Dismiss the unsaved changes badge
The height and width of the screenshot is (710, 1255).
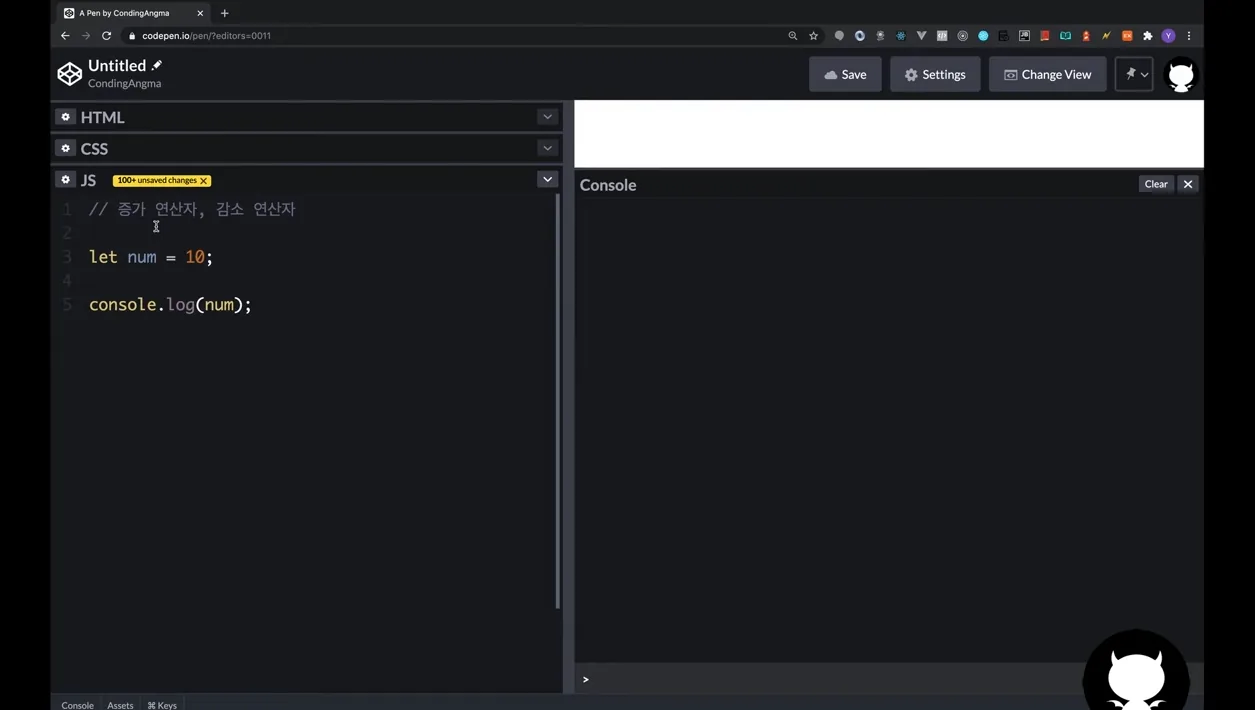(204, 181)
